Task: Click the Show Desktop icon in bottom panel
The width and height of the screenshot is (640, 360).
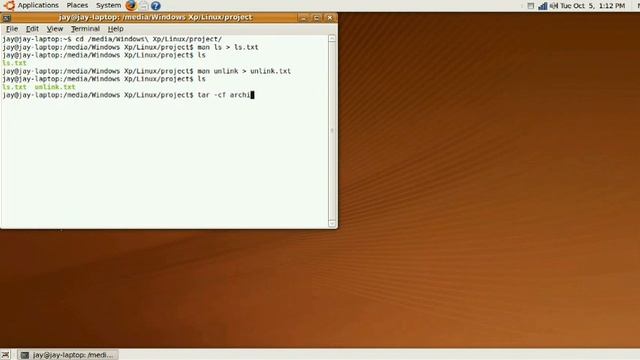Action: (5, 355)
